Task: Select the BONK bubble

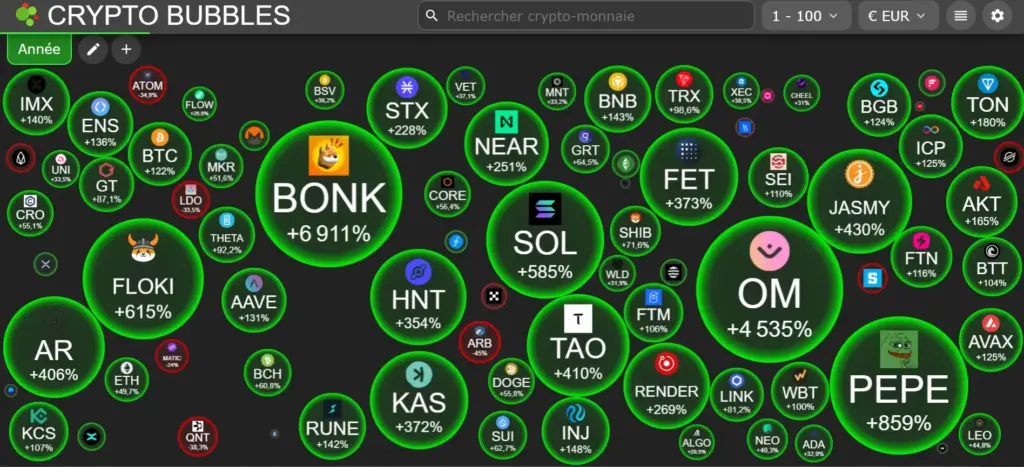Action: coord(329,194)
